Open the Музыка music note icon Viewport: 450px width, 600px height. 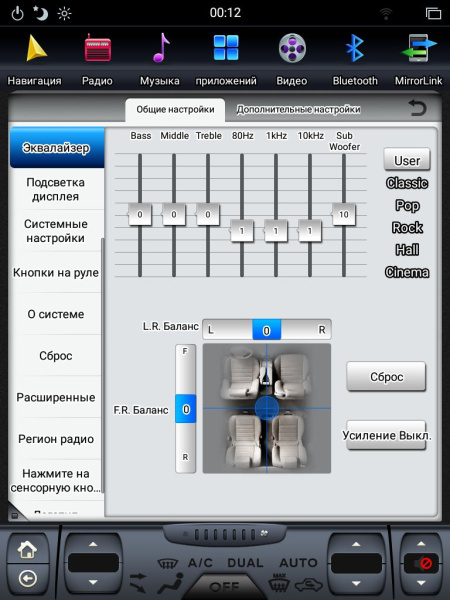(161, 48)
